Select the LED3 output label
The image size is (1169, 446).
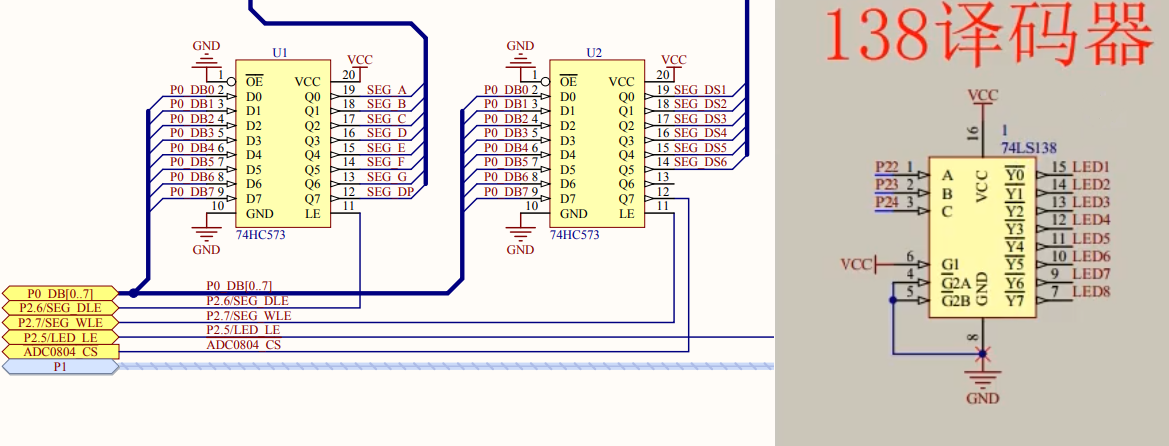1091,202
